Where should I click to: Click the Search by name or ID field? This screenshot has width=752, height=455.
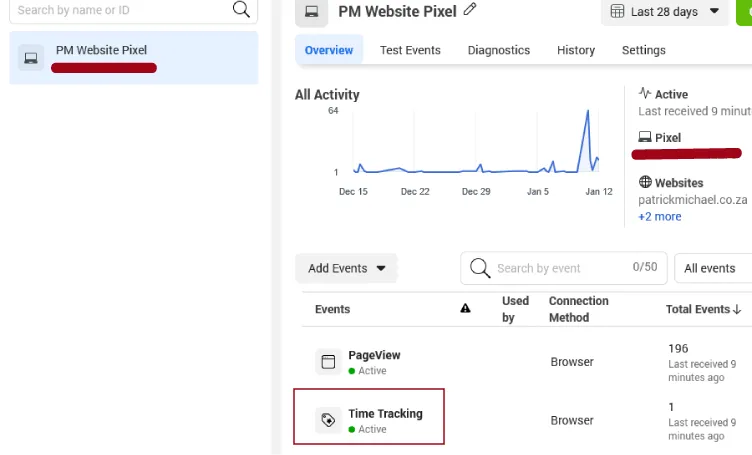click(120, 10)
